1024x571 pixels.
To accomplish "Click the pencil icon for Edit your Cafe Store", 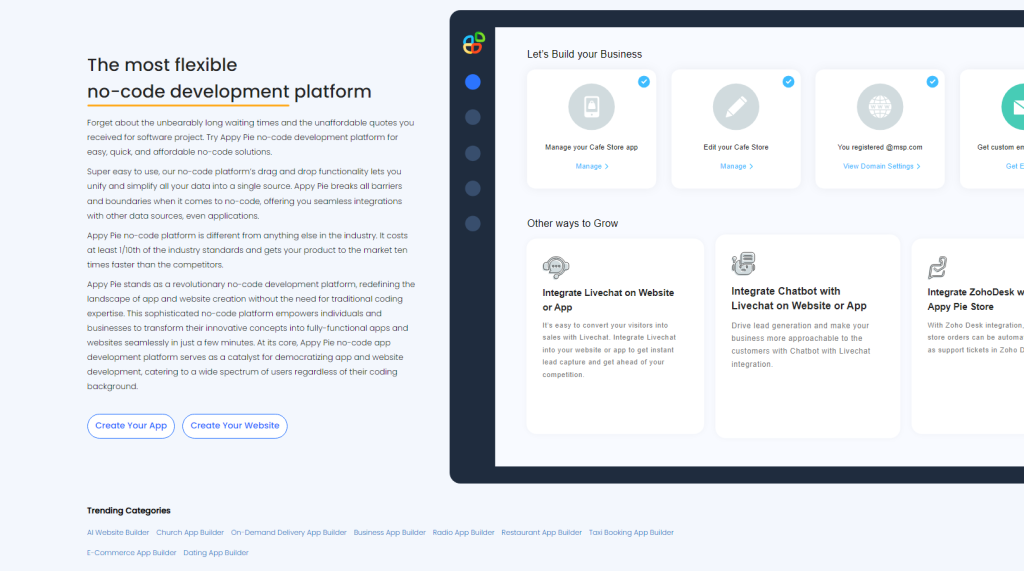I will click(x=736, y=107).
